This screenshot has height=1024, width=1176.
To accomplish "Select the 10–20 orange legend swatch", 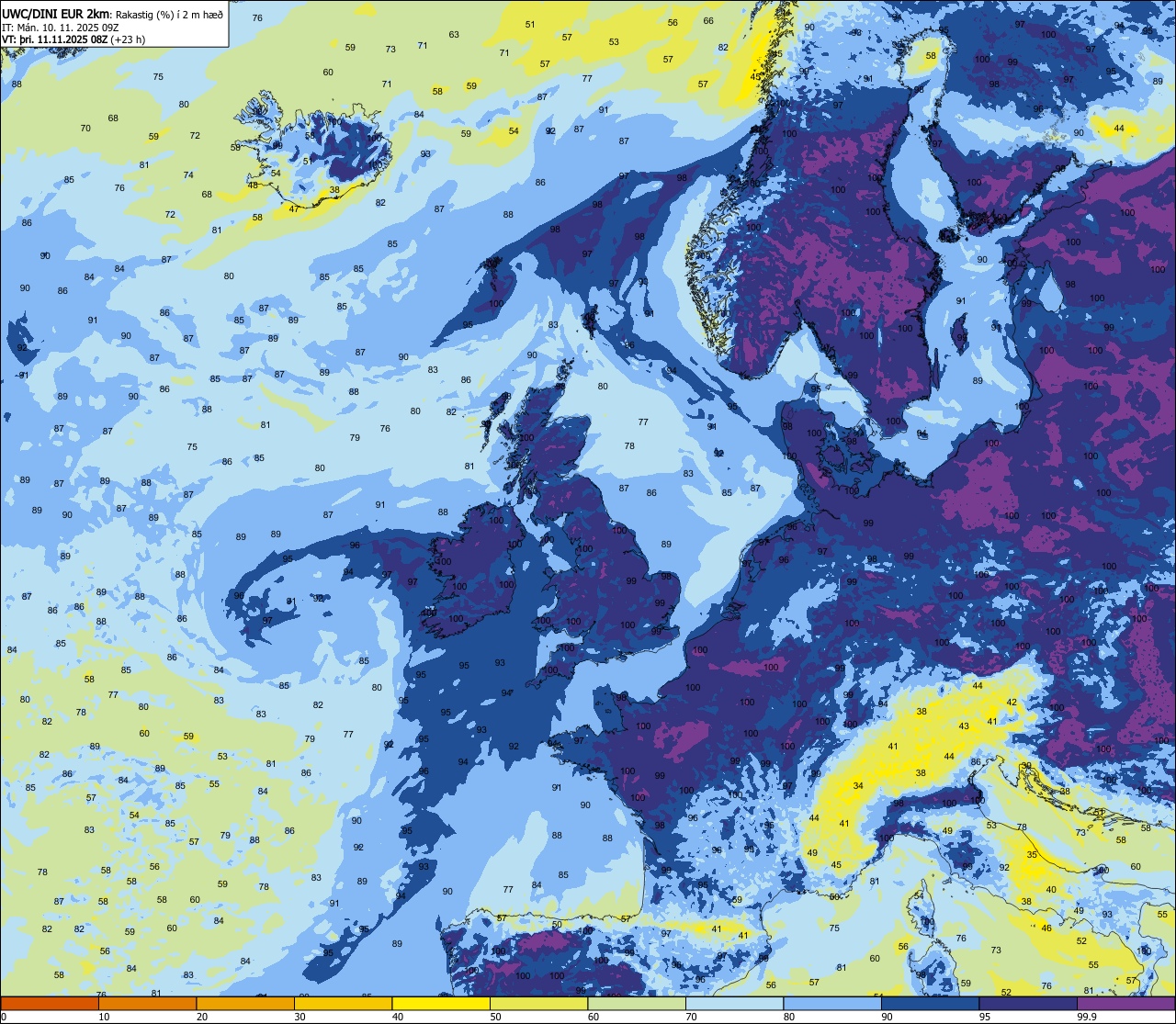I will coord(147,1003).
